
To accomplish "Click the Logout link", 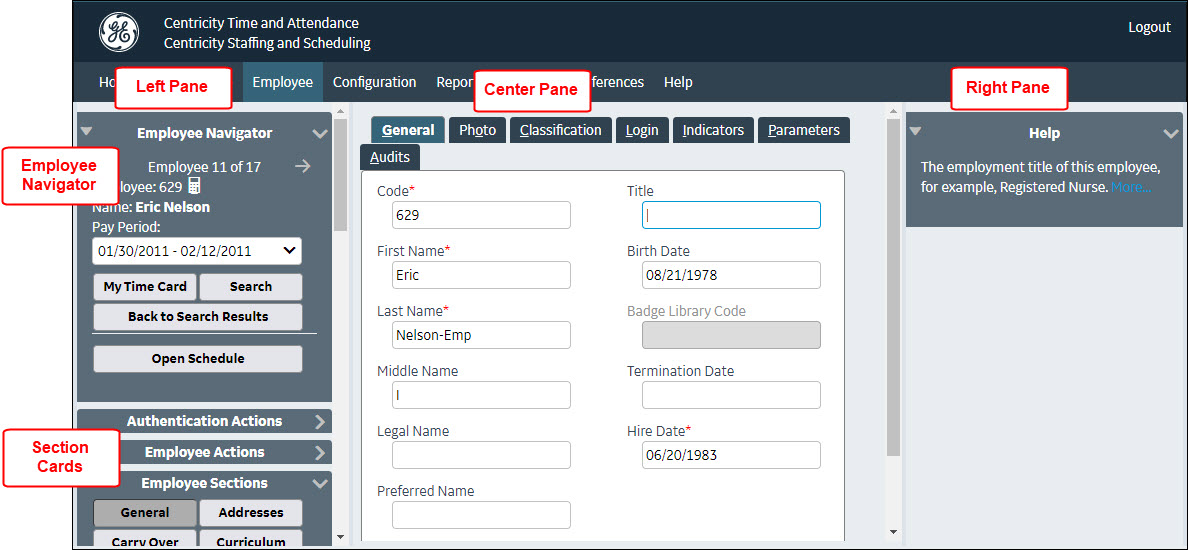I will click(x=1149, y=27).
